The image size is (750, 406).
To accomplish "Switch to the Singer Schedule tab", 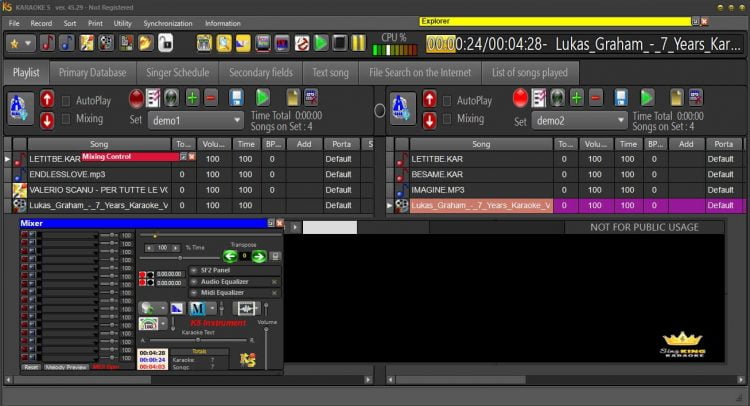I will (x=177, y=73).
